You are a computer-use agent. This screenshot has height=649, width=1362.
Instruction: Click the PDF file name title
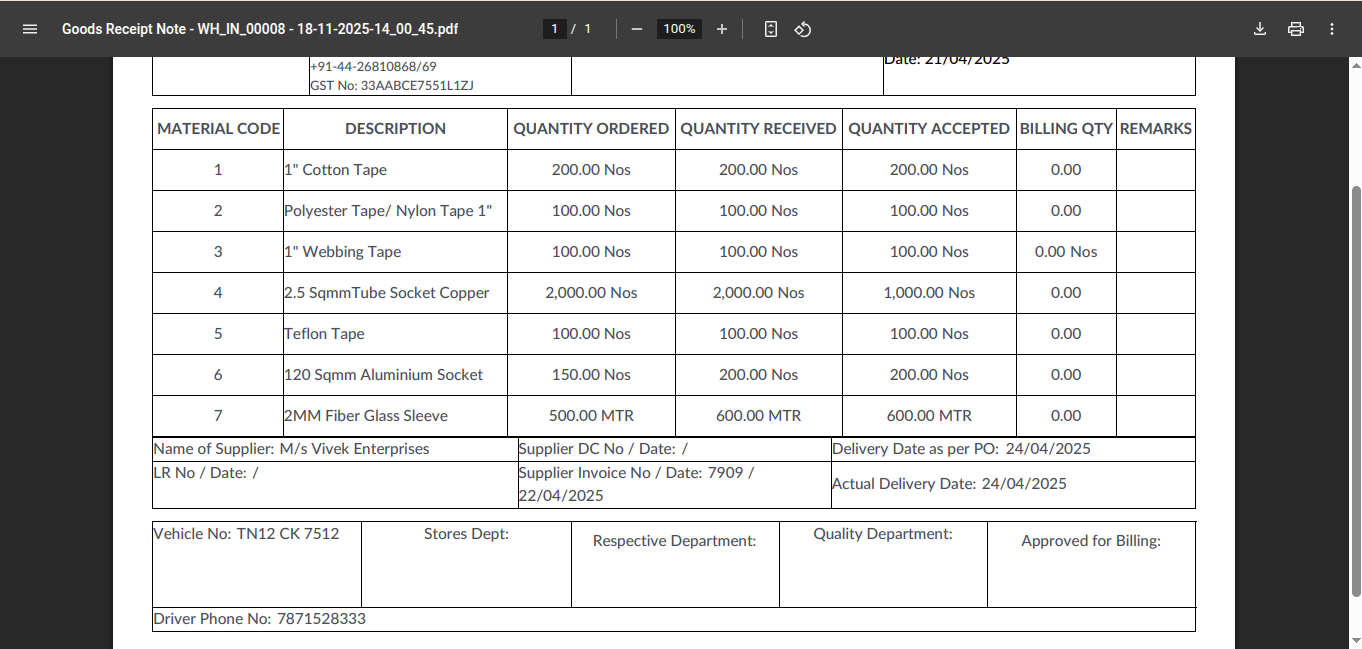pos(260,29)
